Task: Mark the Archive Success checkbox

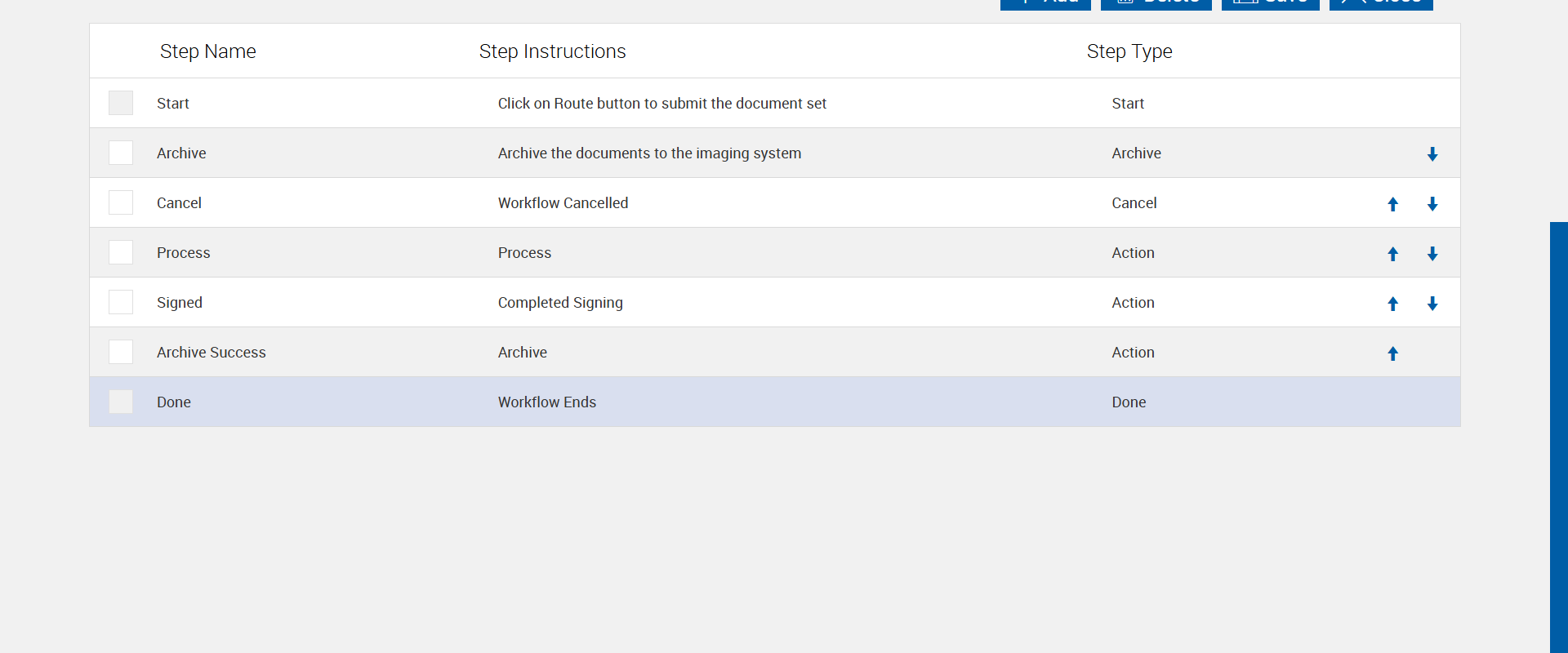Action: point(121,352)
